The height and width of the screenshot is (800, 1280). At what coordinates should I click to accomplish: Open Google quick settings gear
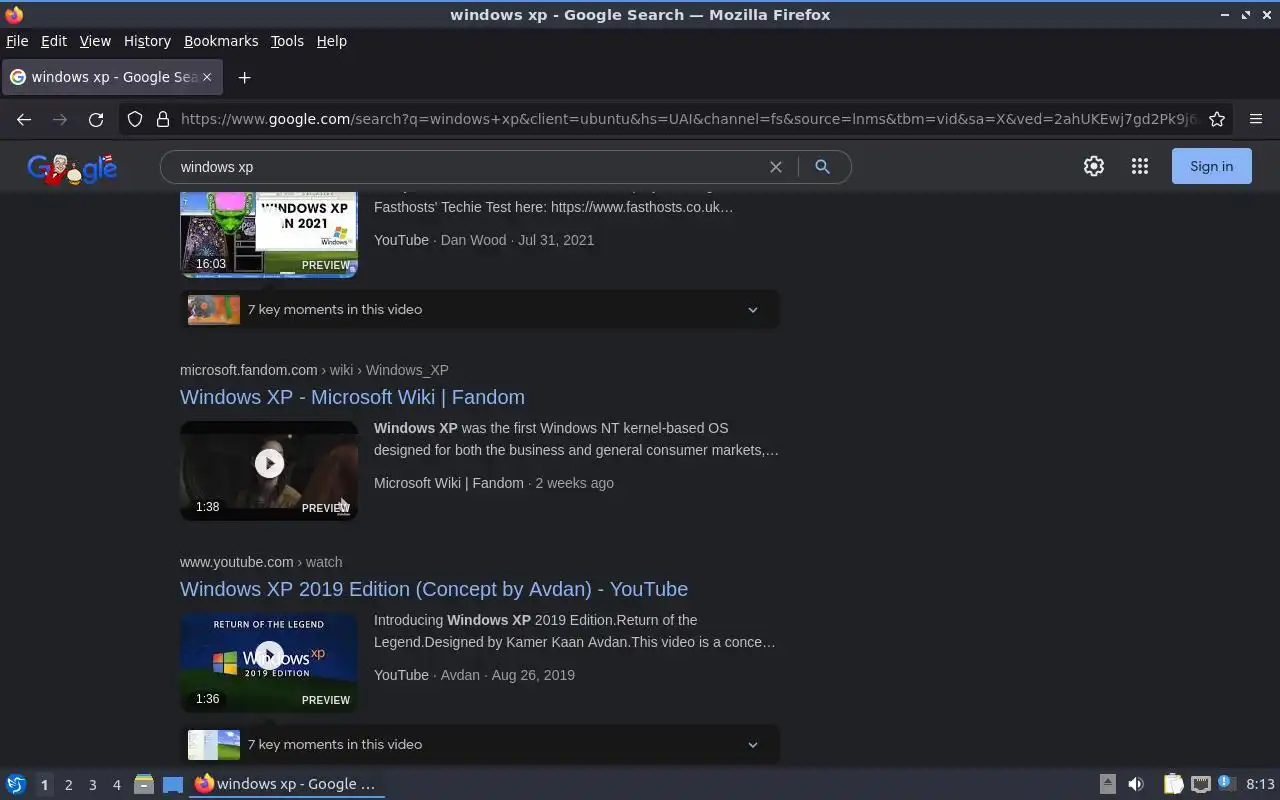(1094, 167)
